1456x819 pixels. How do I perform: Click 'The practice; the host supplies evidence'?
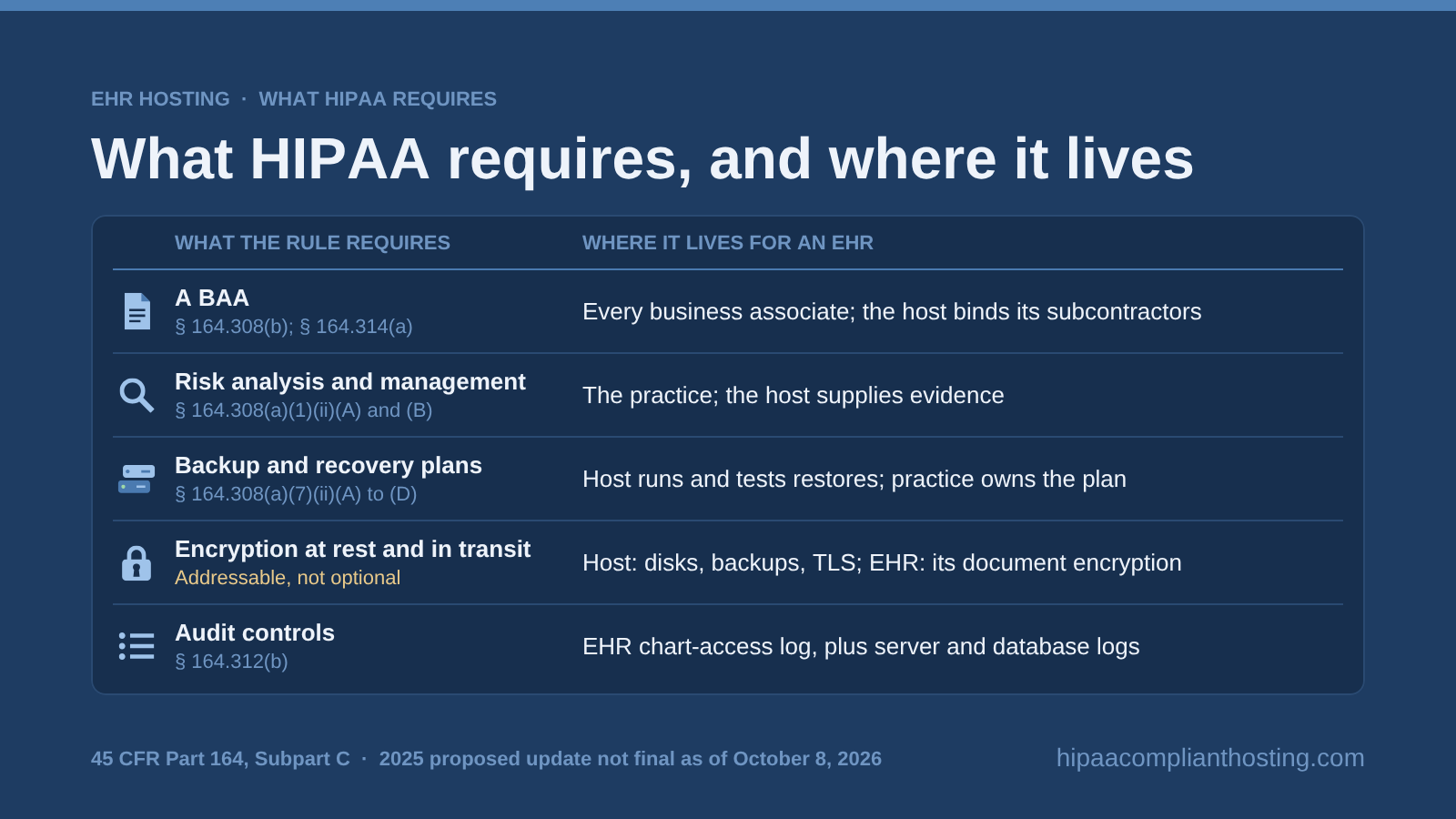(794, 395)
